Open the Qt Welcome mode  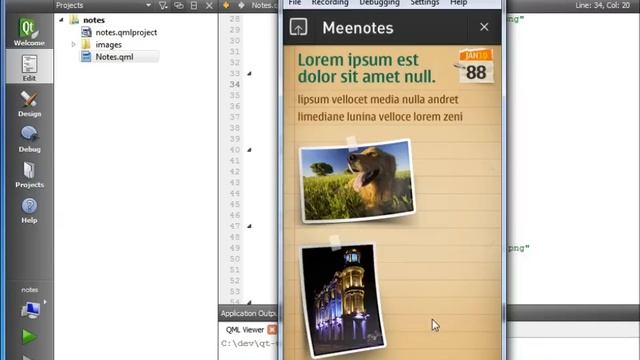(x=29, y=32)
